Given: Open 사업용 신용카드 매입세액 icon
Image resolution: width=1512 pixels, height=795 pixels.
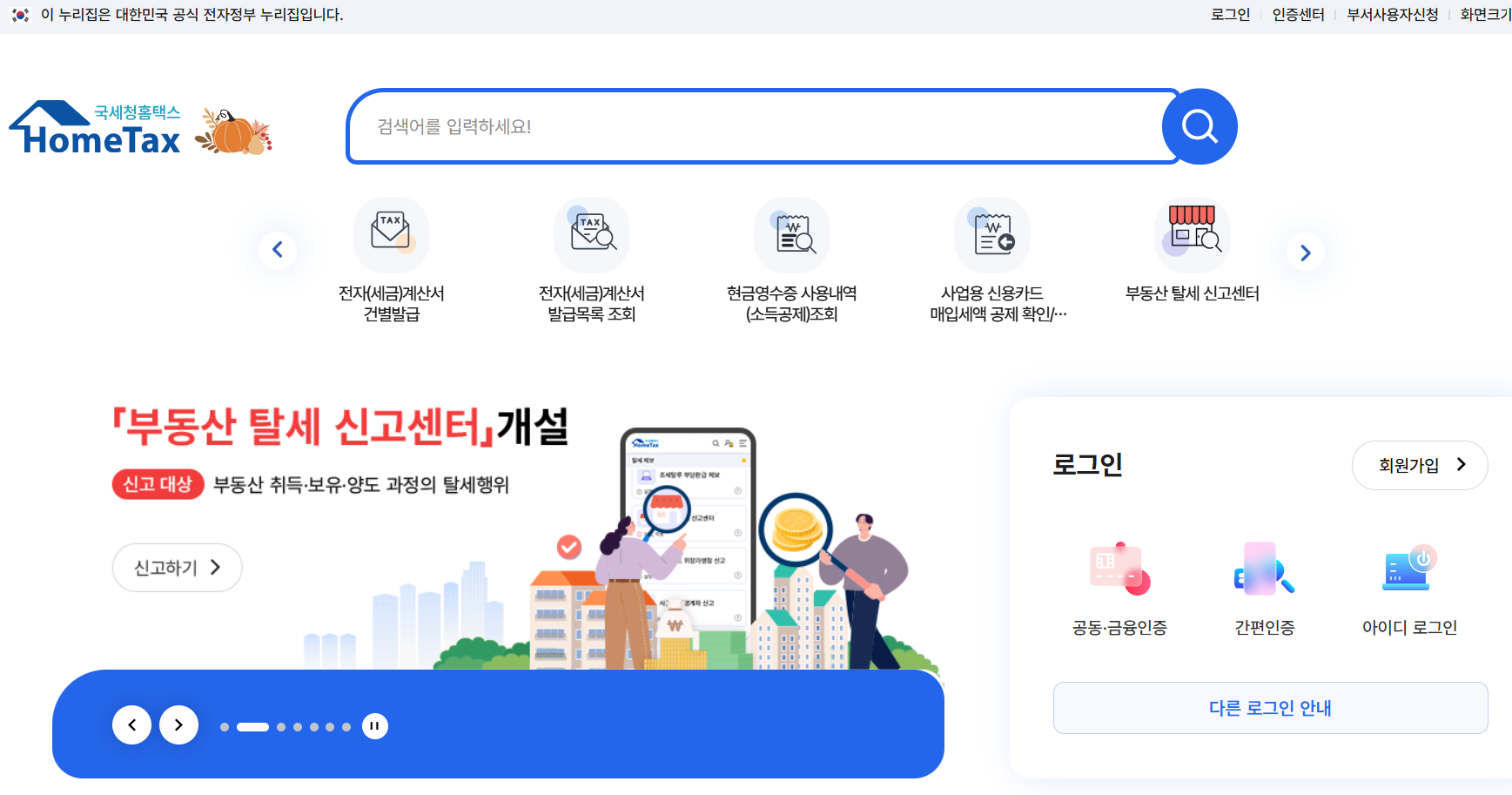Looking at the screenshot, I should tap(992, 234).
